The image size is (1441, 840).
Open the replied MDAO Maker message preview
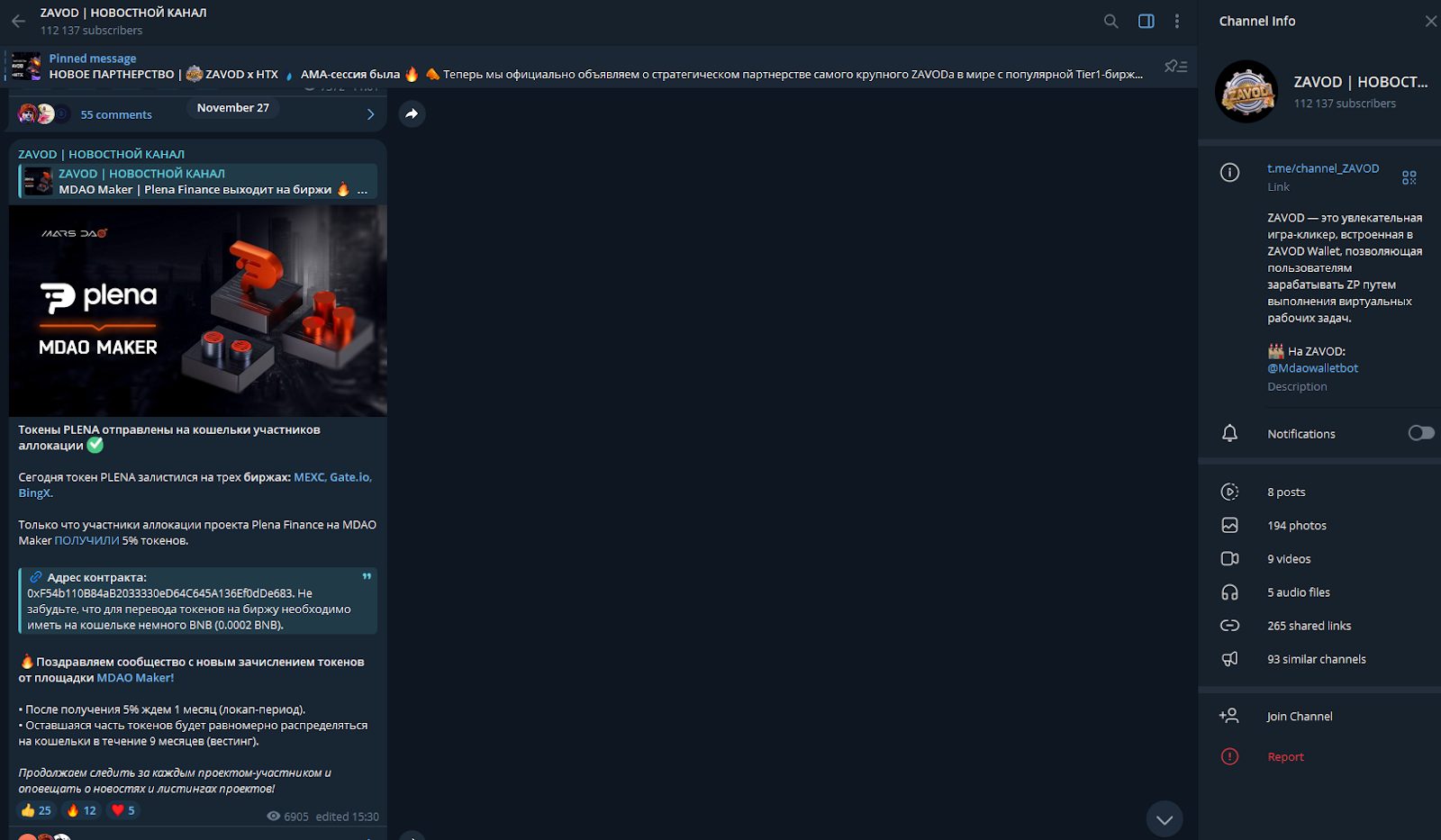(x=198, y=181)
